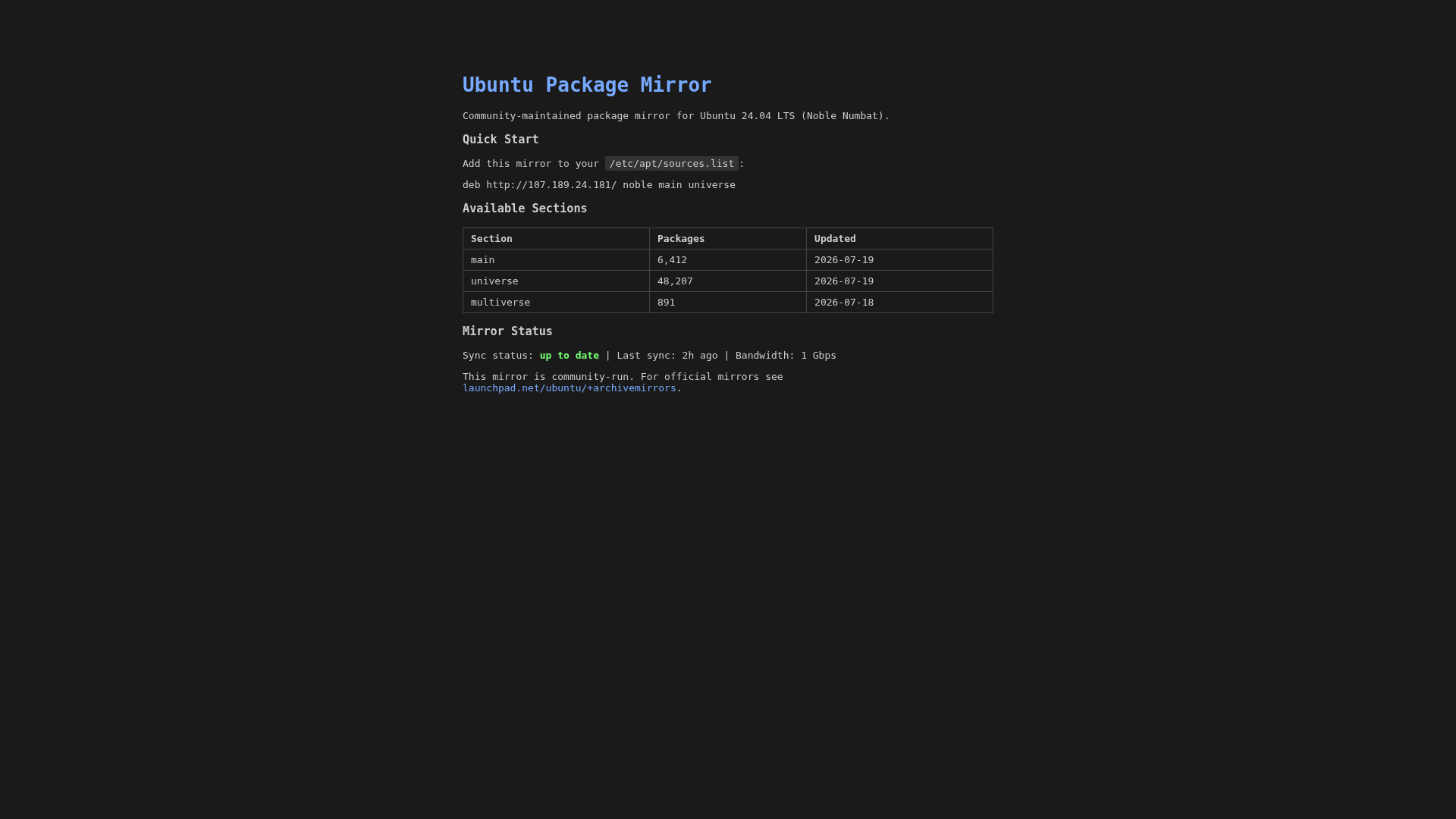Select the universe section cell

(556, 281)
